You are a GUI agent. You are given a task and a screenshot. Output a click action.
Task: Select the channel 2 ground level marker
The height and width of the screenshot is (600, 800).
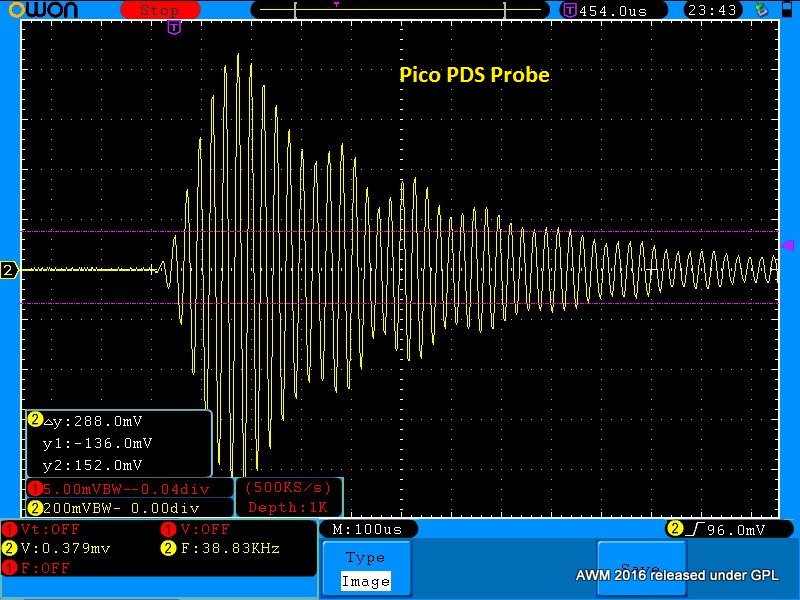pos(9,270)
